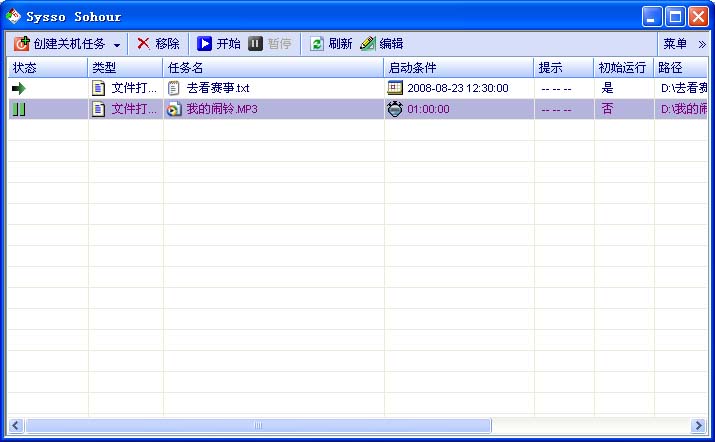The height and width of the screenshot is (442, 715).
Task: Click the 2008-08-23 12:30:00 start condition
Action: click(x=458, y=88)
